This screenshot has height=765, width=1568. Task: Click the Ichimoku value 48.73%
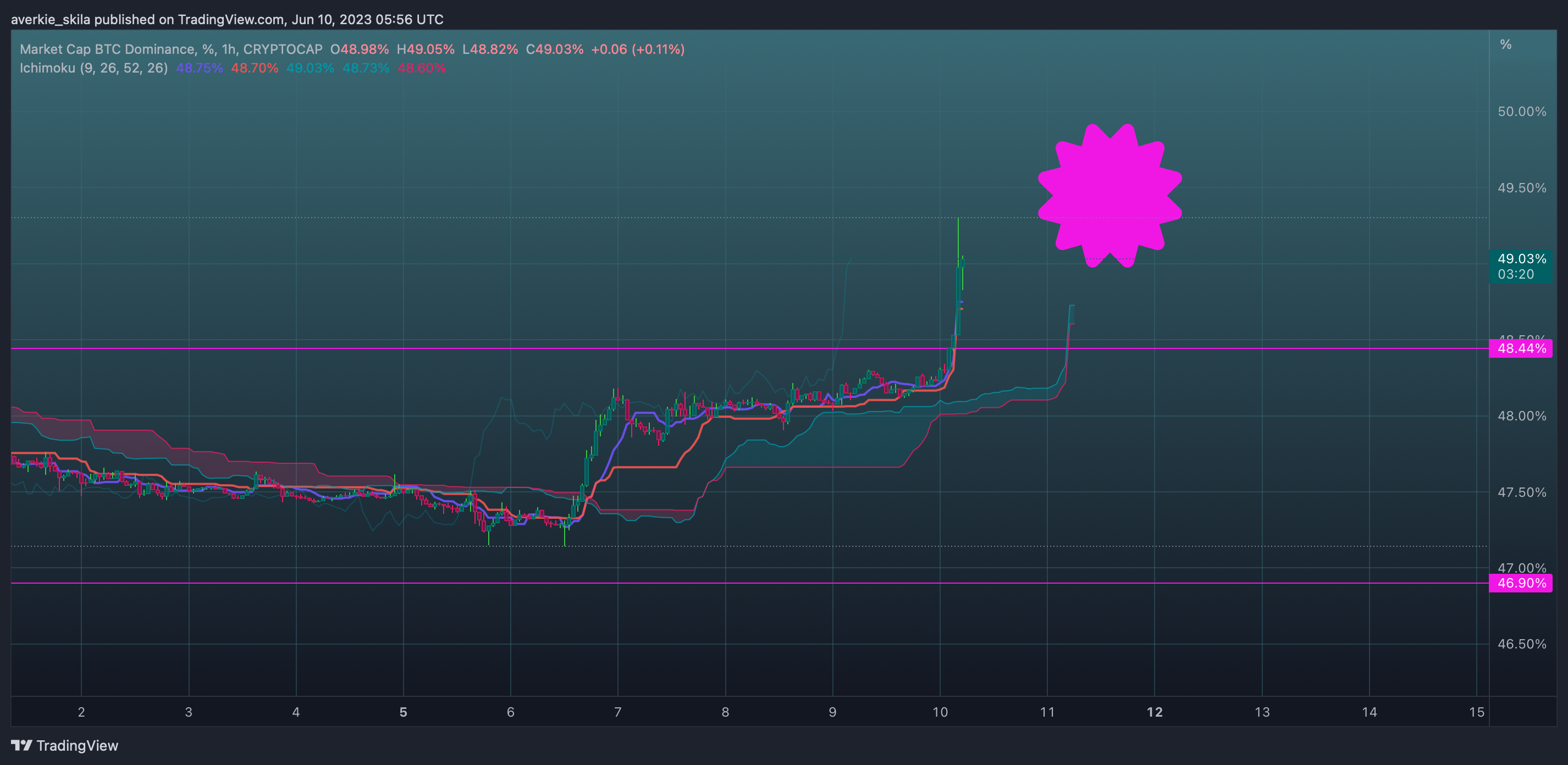366,68
